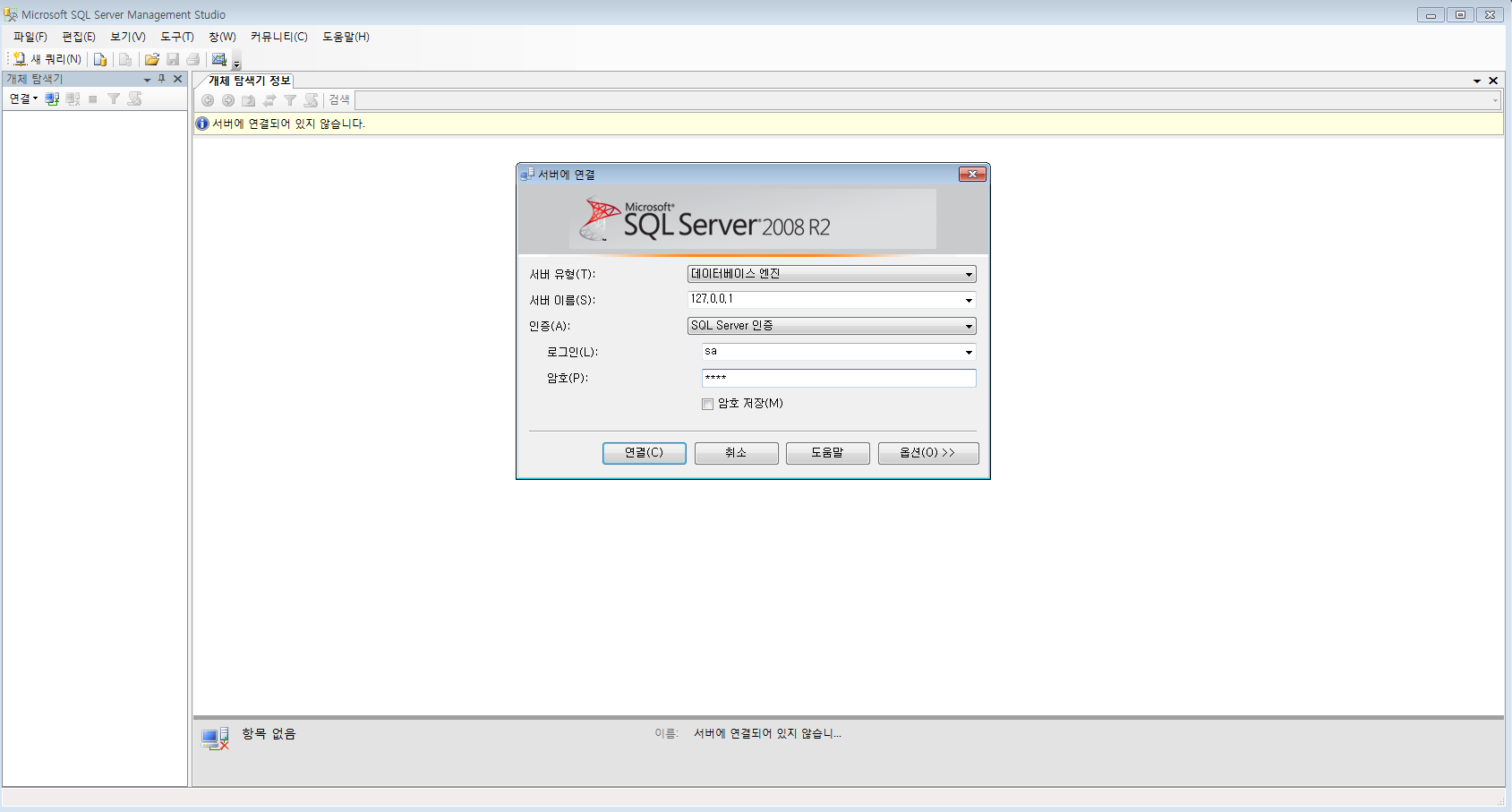Close the Object Explorer panel
The width and height of the screenshot is (1512, 812).
tap(177, 79)
